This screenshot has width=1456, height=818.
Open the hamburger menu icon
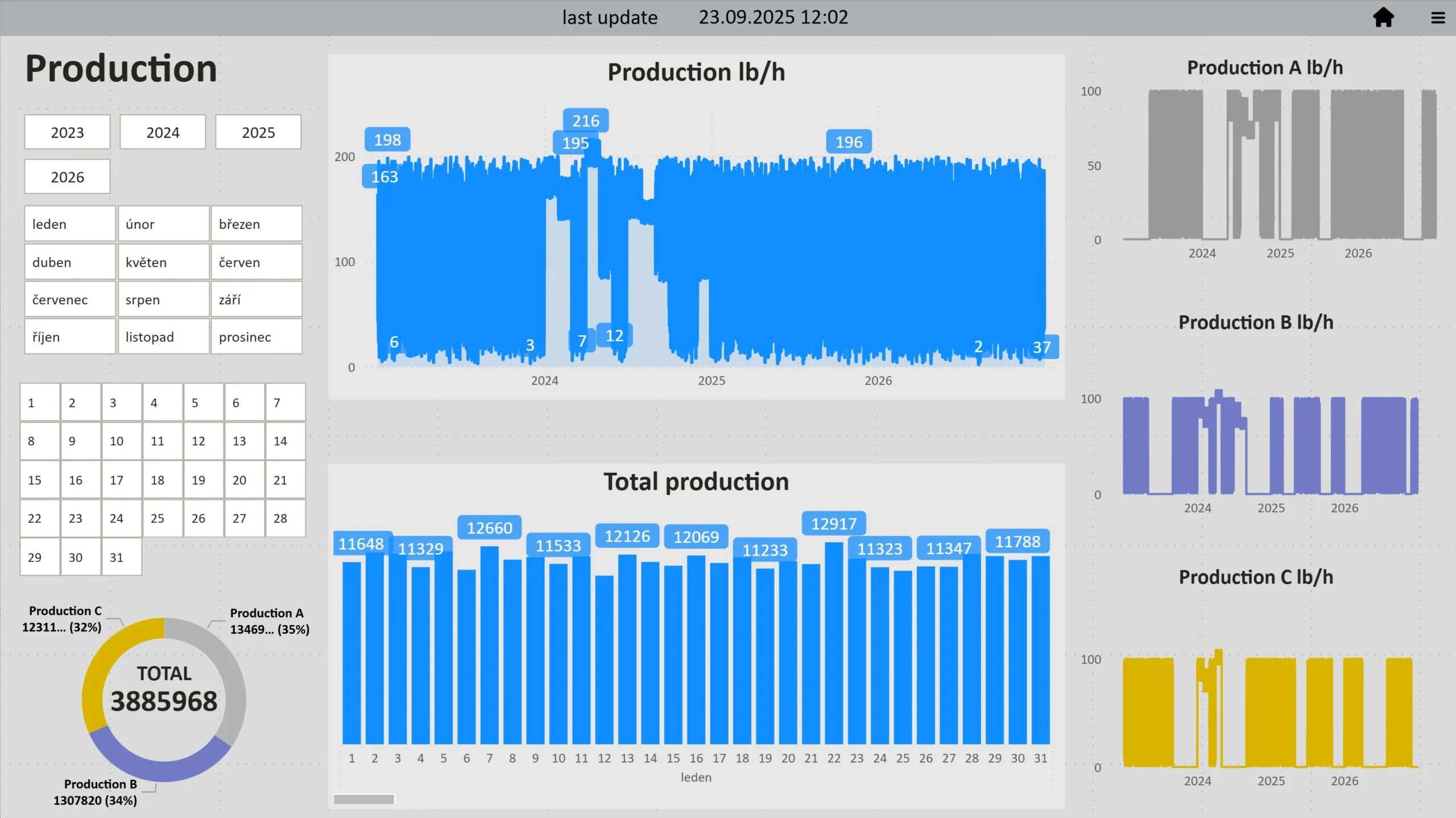coord(1438,18)
